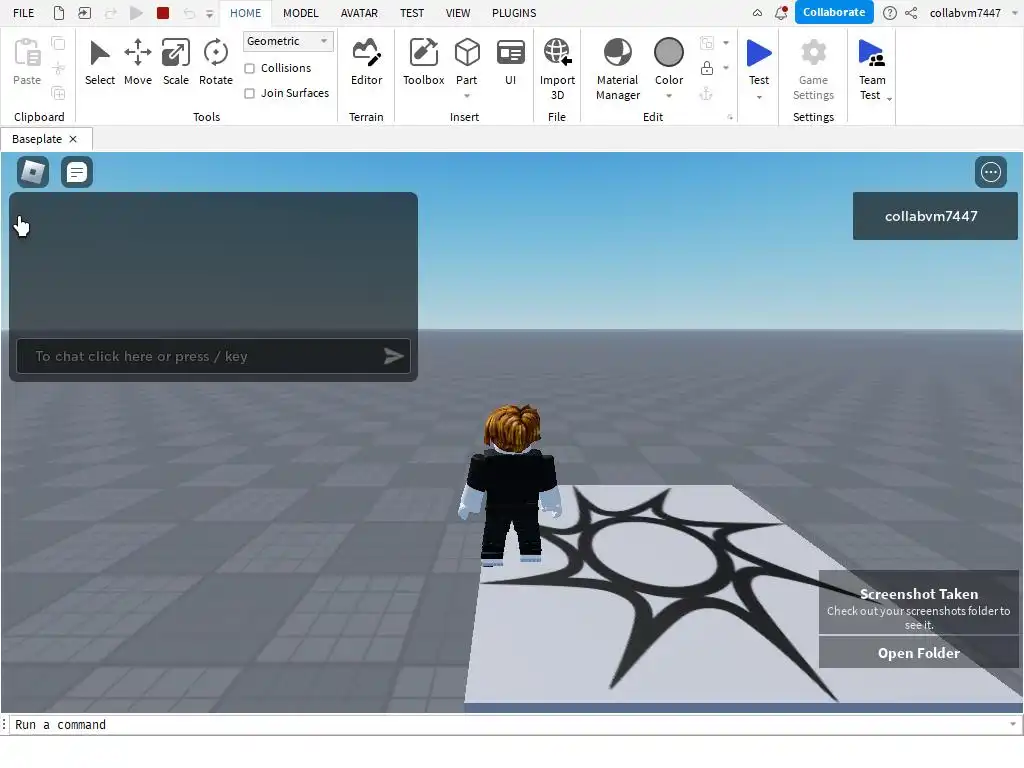Image resolution: width=1024 pixels, height=768 pixels.
Task: Select the Baseplate document tab
Action: click(37, 139)
